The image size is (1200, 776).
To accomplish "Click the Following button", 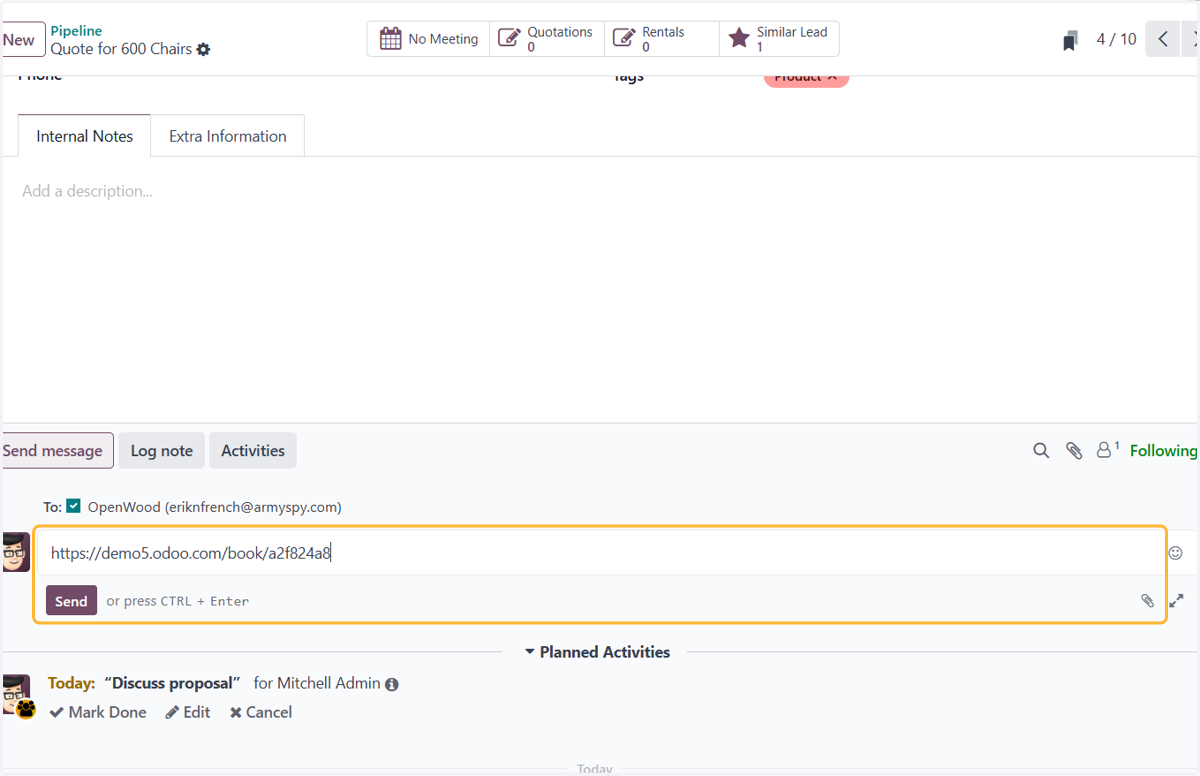I will pyautogui.click(x=1163, y=451).
